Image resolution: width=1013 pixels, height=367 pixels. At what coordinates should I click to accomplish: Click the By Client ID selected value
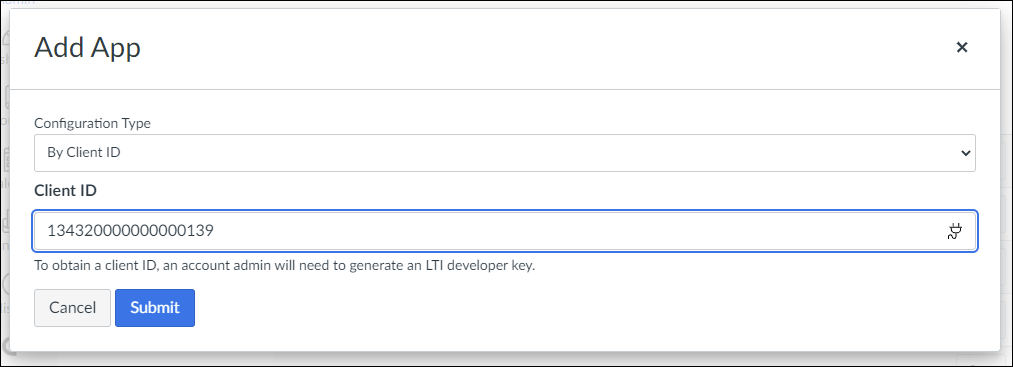click(84, 153)
